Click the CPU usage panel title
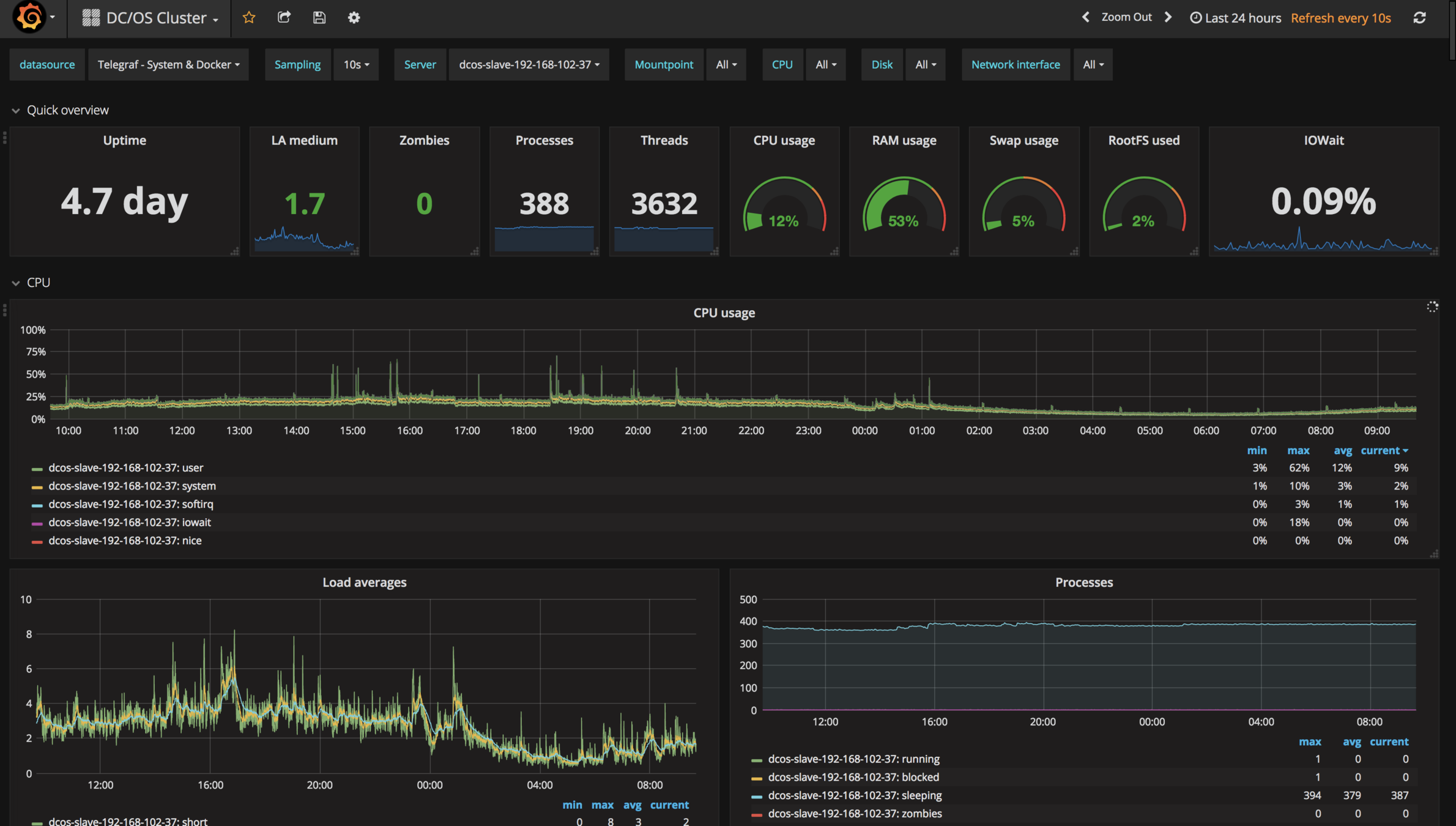Viewport: 1456px width, 826px height. click(724, 313)
